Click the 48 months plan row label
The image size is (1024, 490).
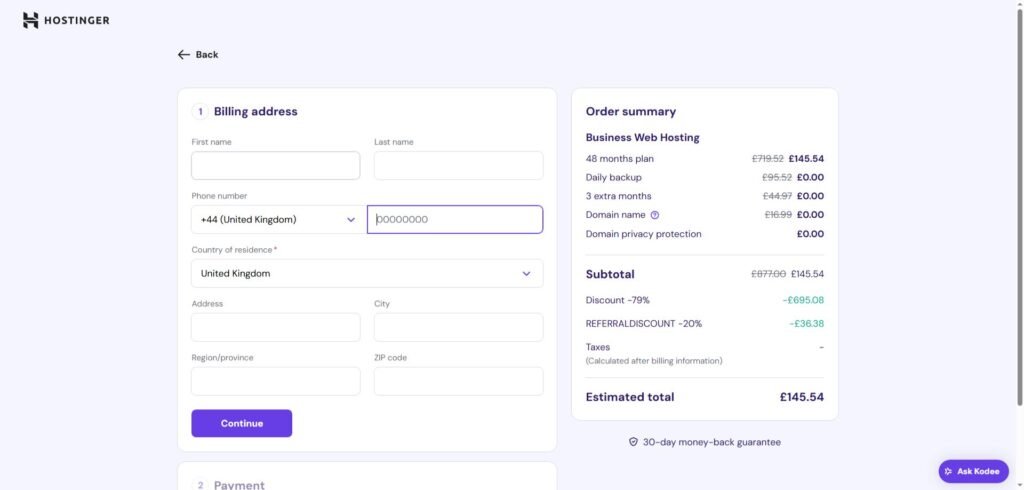(620, 159)
